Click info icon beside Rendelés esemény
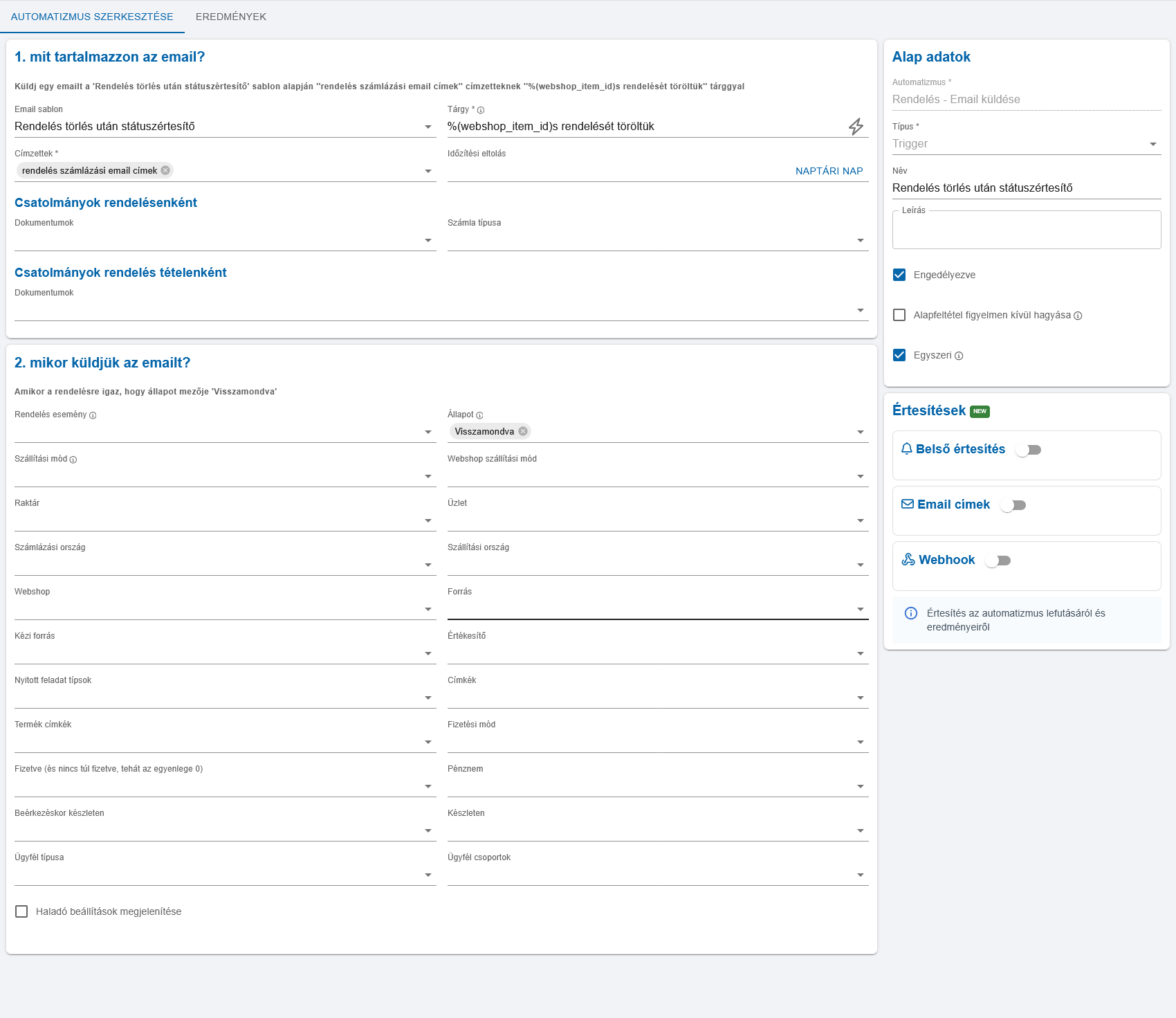This screenshot has height=1018, width=1176. click(93, 415)
